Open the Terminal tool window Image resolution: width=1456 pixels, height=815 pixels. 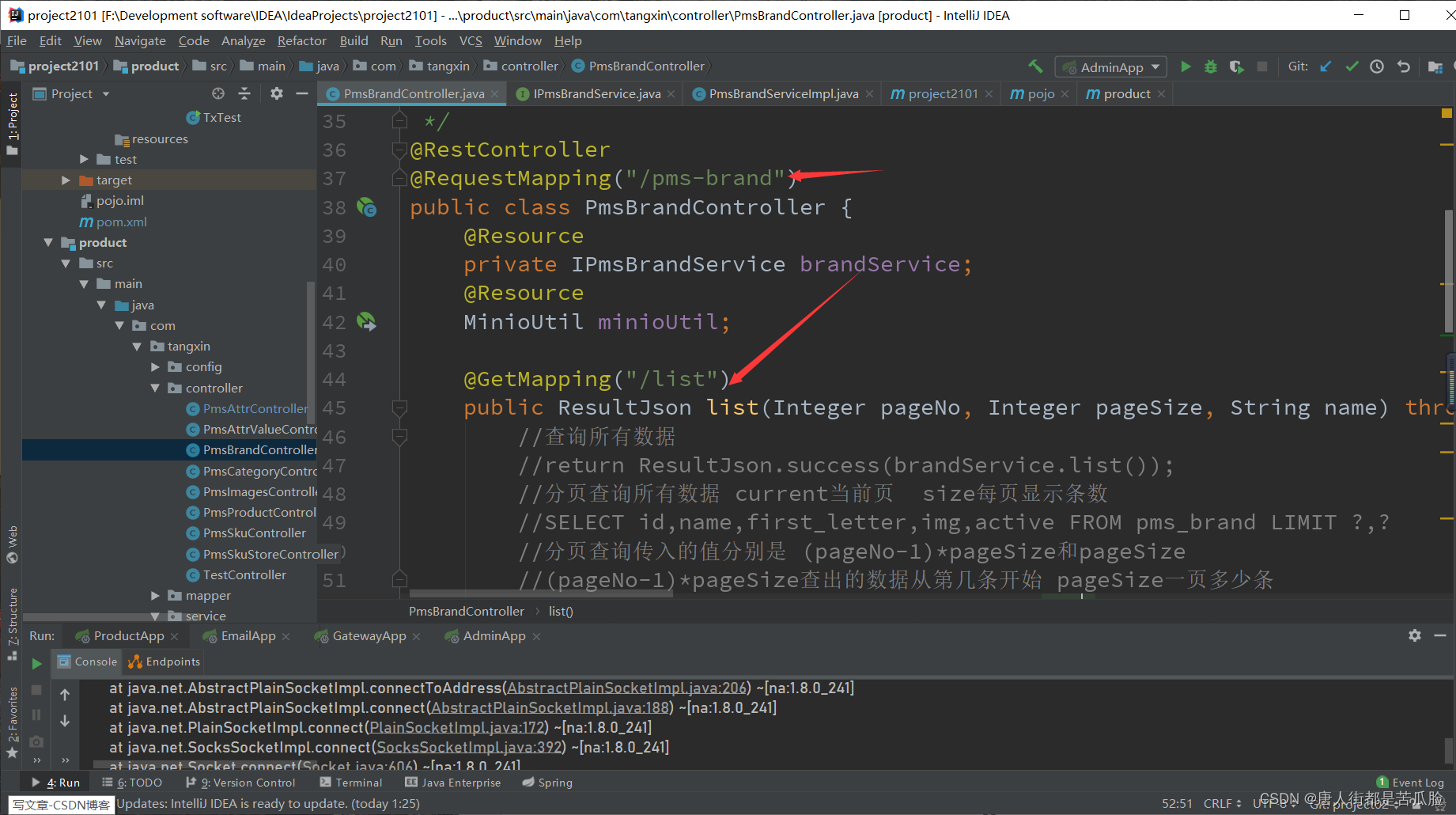pos(351,783)
